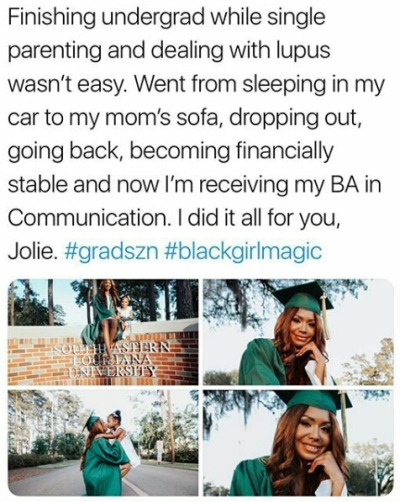Click the gold tassel in the top-right photo
The height and width of the screenshot is (502, 400).
point(324,317)
